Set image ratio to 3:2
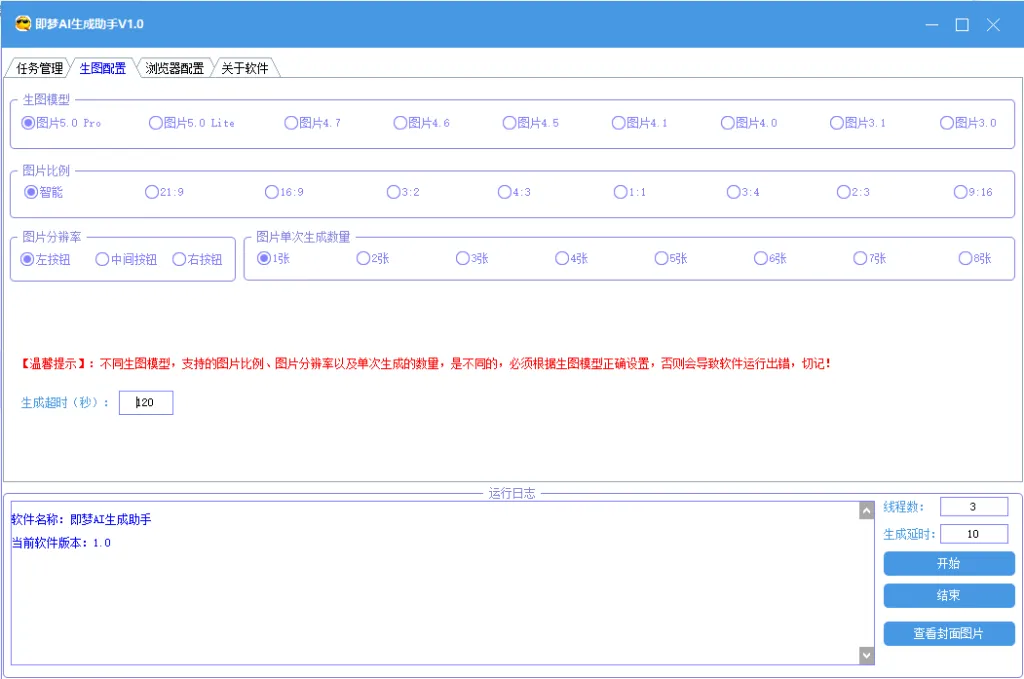This screenshot has height=679, width=1024. [403, 192]
